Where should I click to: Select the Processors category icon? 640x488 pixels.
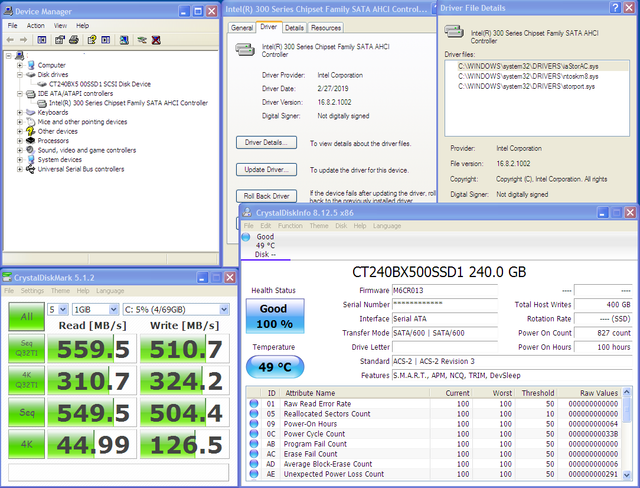[31, 140]
